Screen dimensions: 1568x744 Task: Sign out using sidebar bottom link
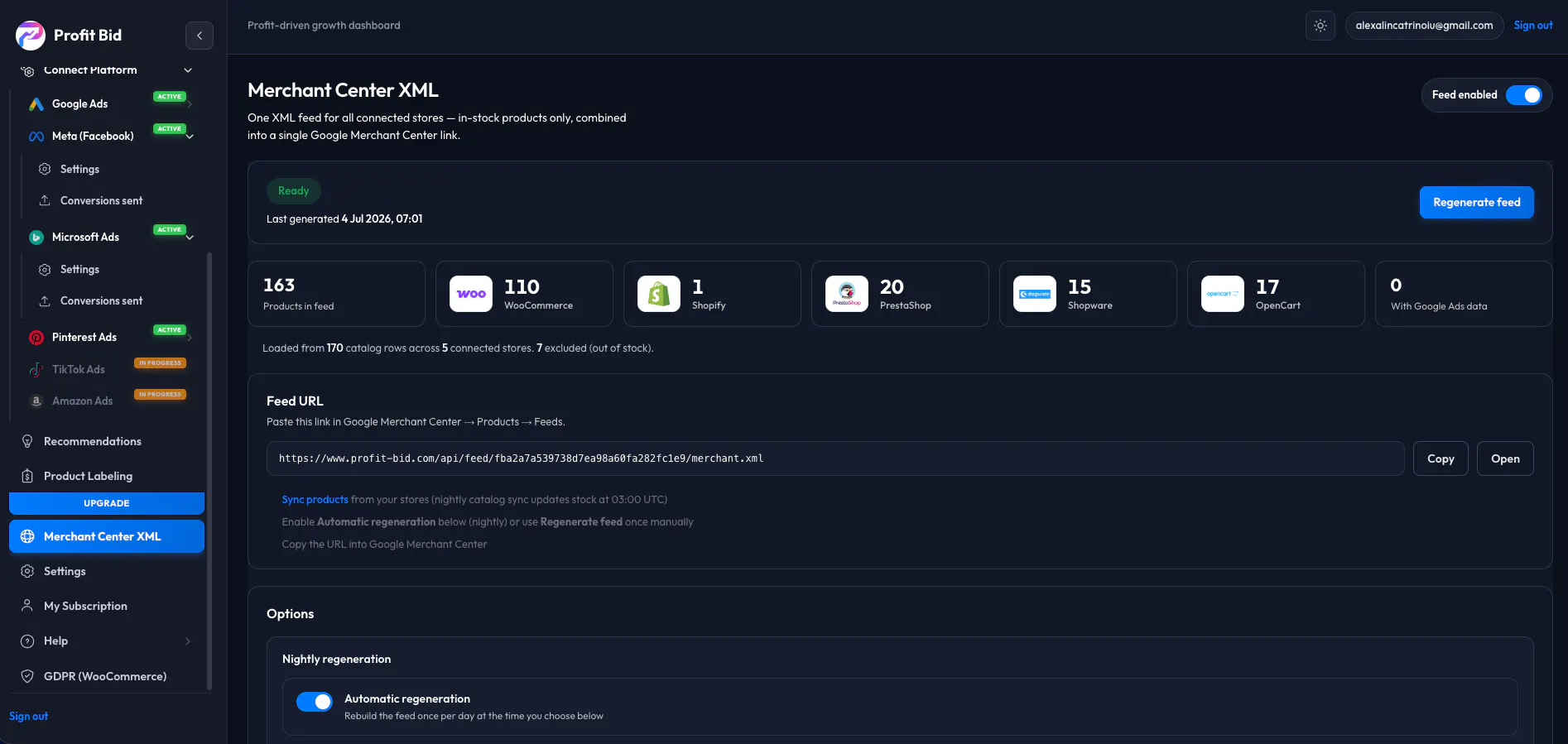29,717
